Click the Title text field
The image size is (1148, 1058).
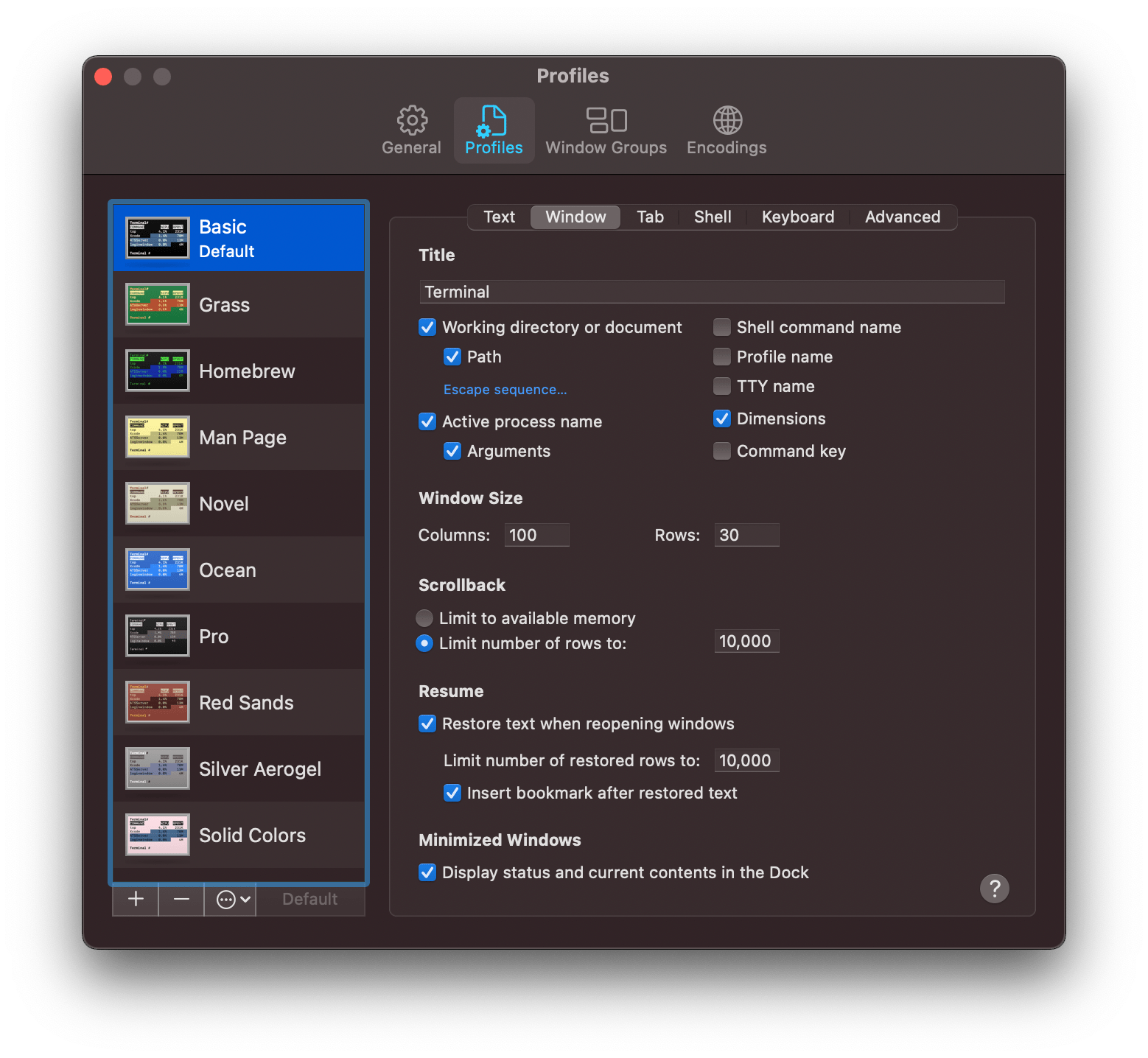[711, 291]
